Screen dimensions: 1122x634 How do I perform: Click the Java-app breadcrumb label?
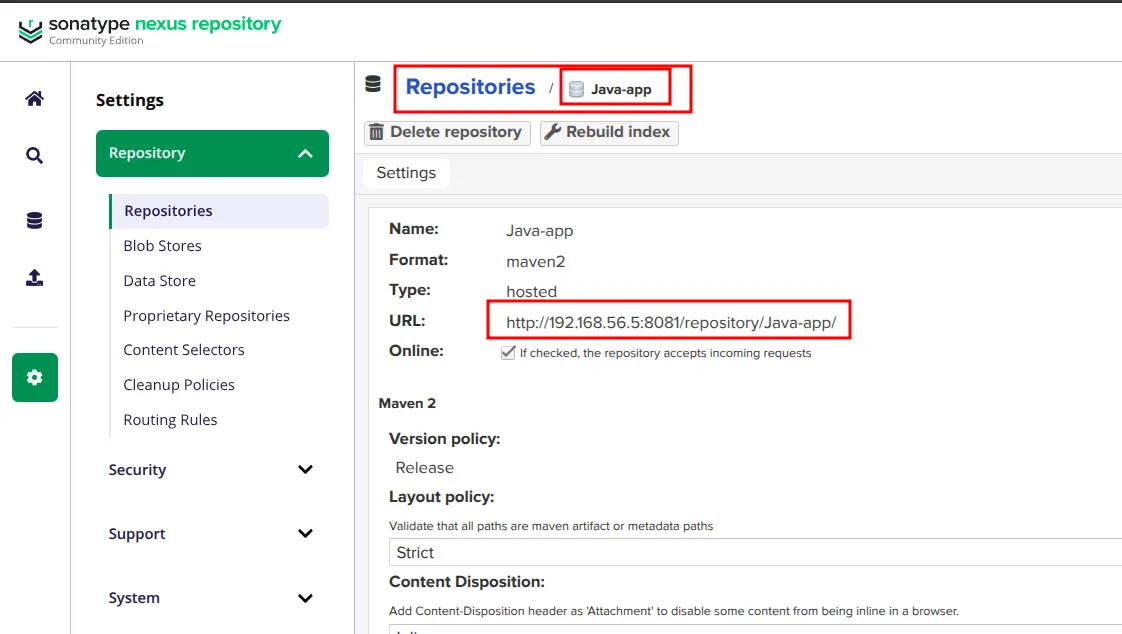(621, 89)
